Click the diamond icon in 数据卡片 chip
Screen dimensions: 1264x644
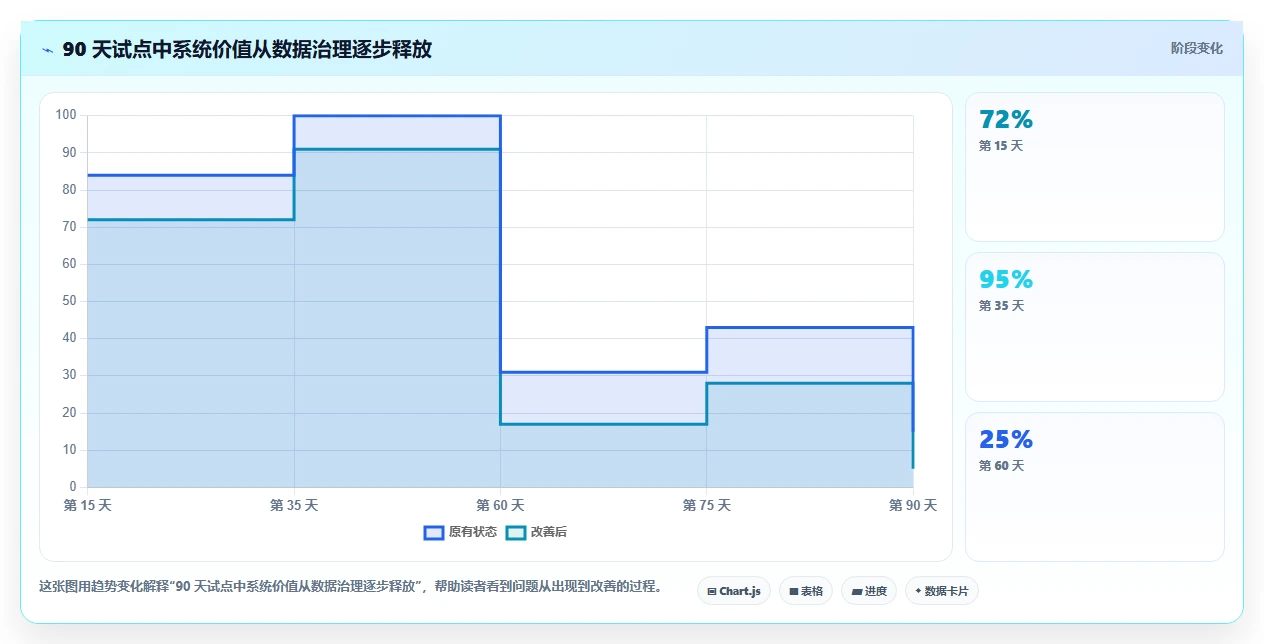click(x=918, y=591)
